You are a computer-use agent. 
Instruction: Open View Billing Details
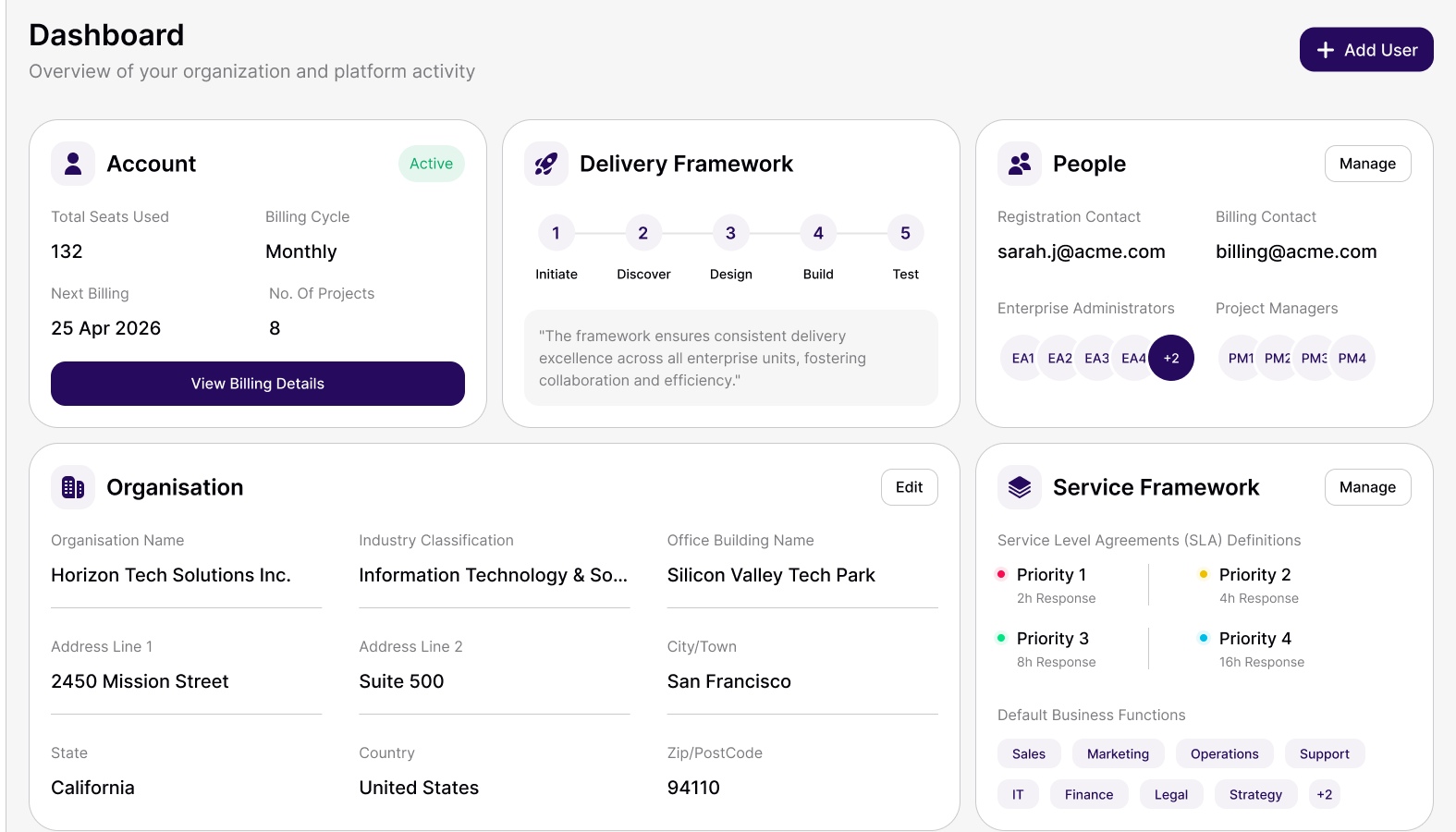pos(258,384)
